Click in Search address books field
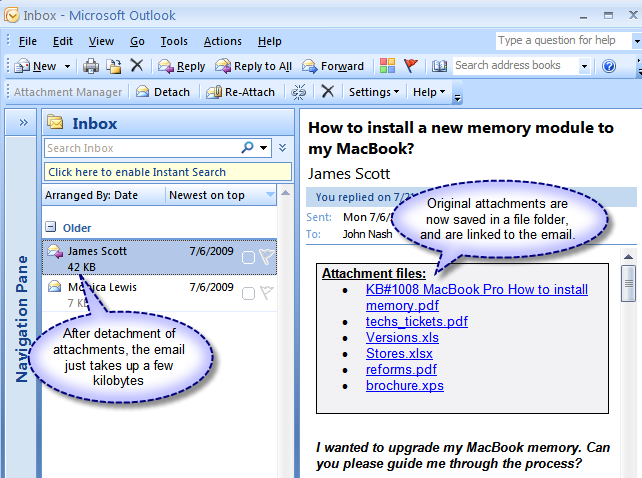Image resolution: width=642 pixels, height=478 pixels. point(515,66)
